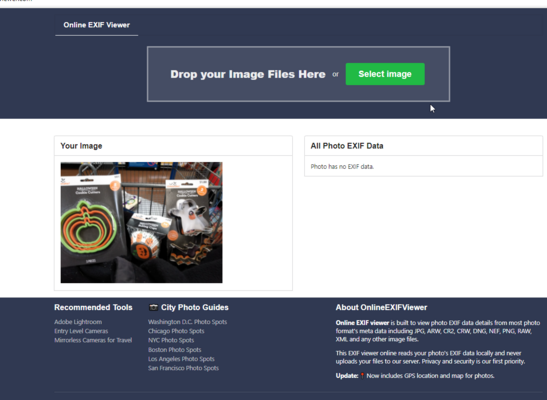Click the City Photo Guides heading
547x400 pixels.
[x=195, y=307]
